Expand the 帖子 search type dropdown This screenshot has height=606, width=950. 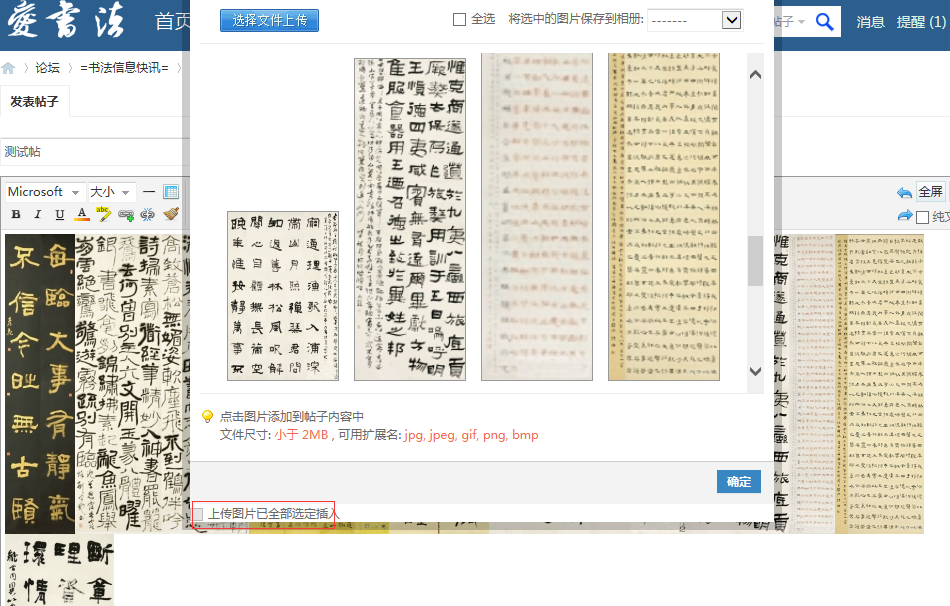point(789,22)
